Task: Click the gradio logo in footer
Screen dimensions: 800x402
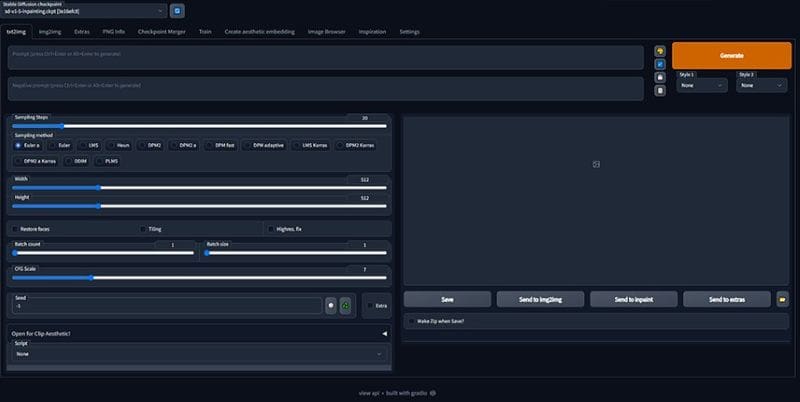Action: pos(433,393)
